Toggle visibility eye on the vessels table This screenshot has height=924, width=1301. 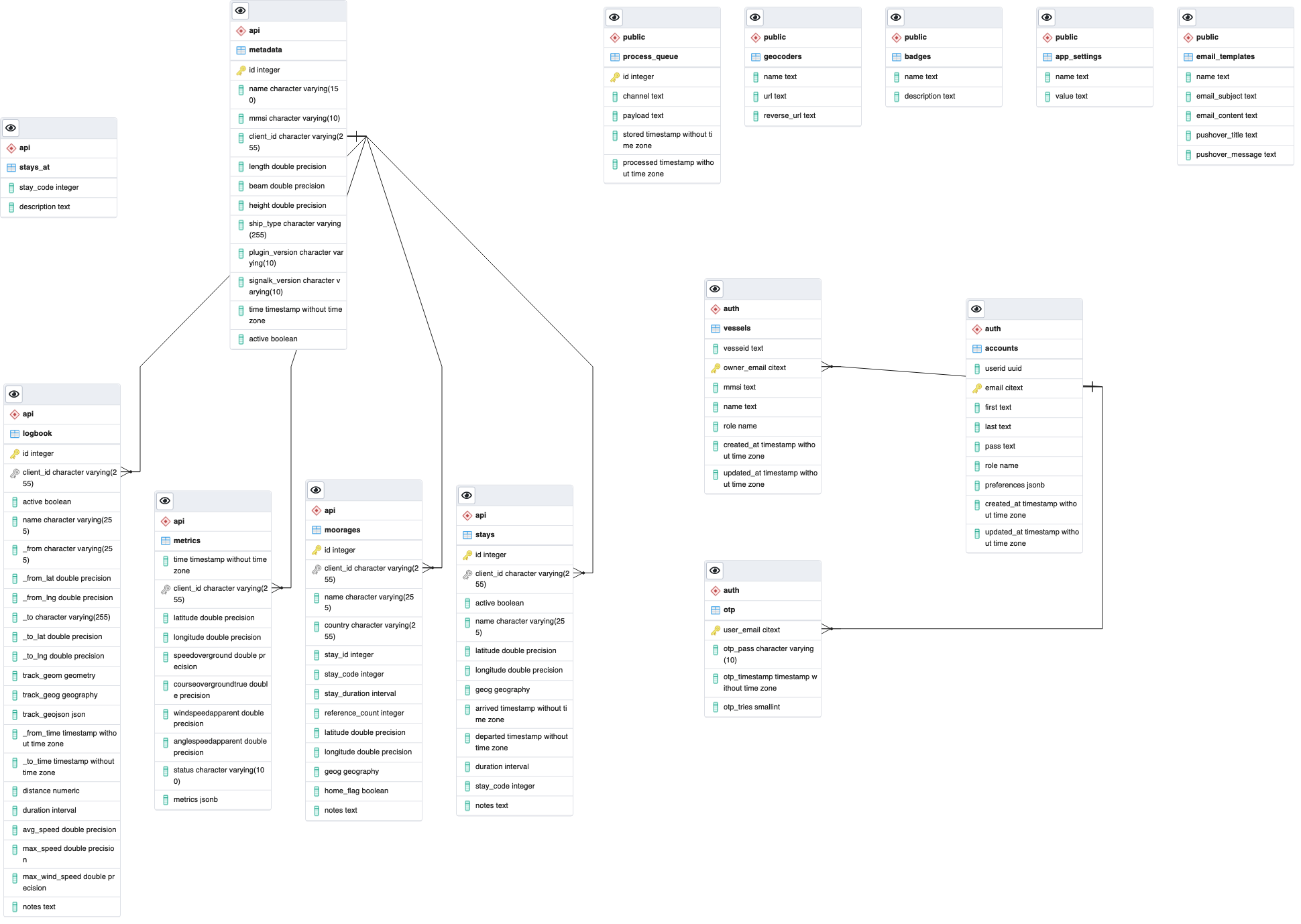[715, 289]
